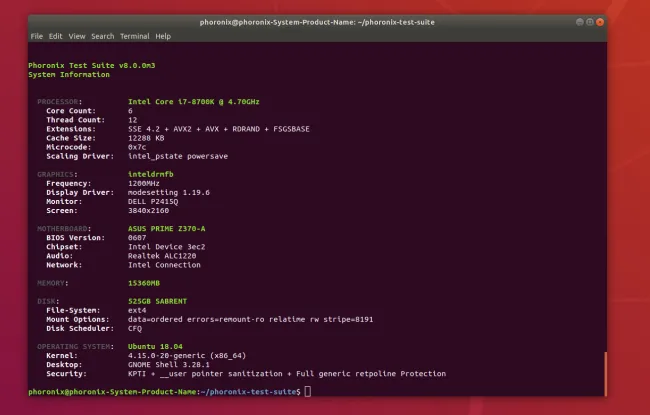Screen dimensions: 650x415
Task: Click the 'GRAPHICS:' section label
Action: 57,175
